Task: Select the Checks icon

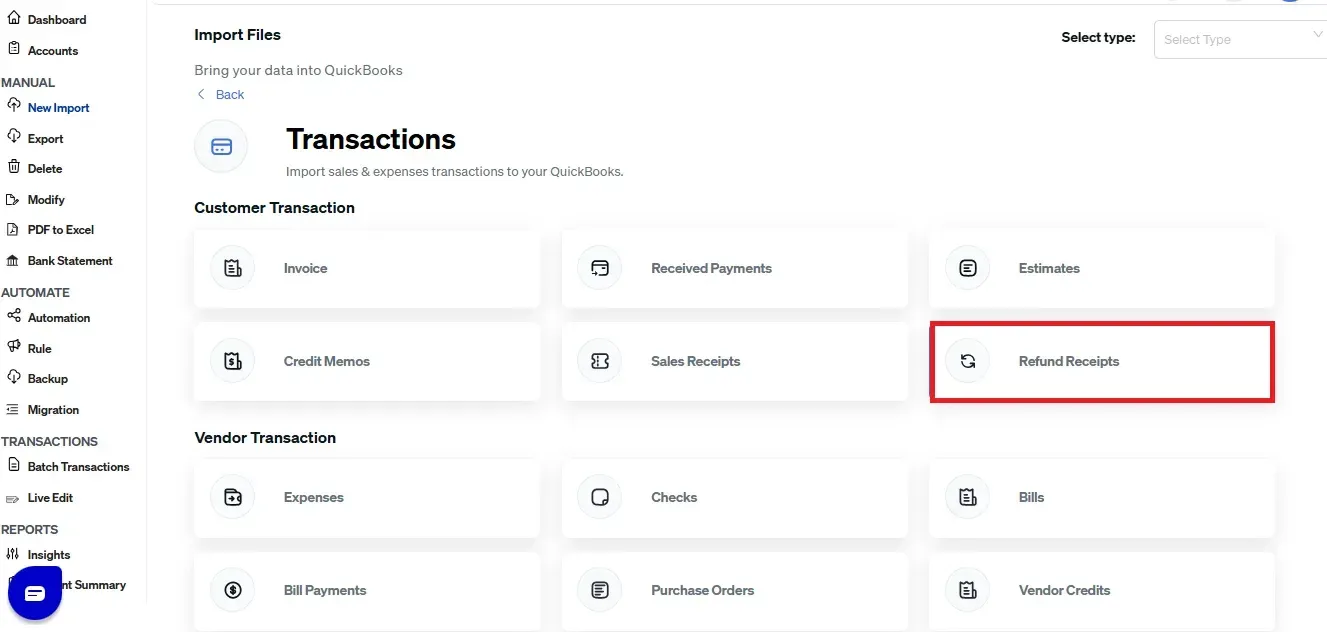Action: [x=600, y=497]
